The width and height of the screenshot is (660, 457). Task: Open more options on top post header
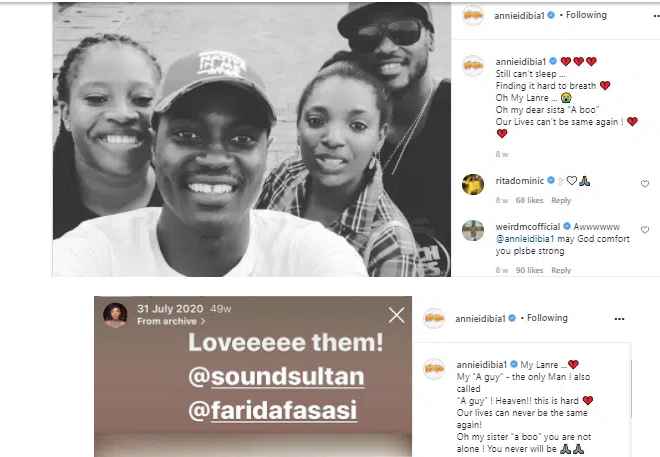[656, 16]
